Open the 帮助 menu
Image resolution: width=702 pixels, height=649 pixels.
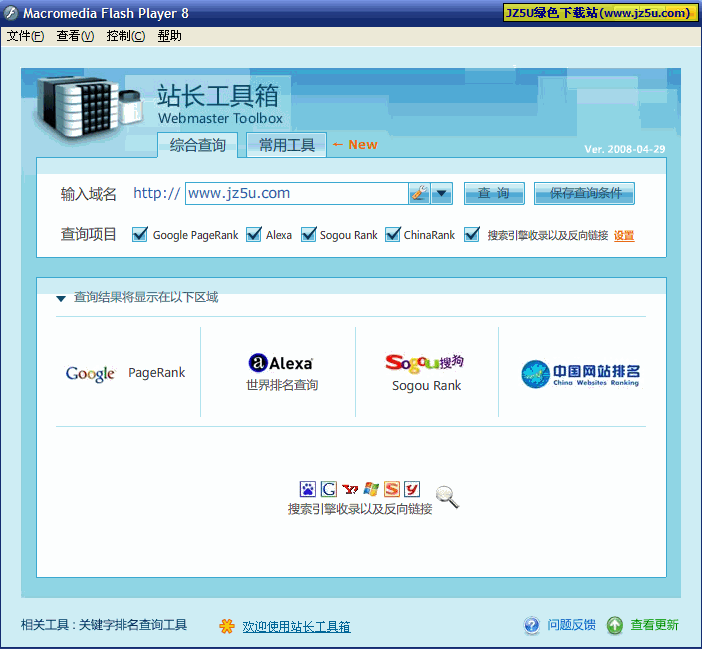170,36
